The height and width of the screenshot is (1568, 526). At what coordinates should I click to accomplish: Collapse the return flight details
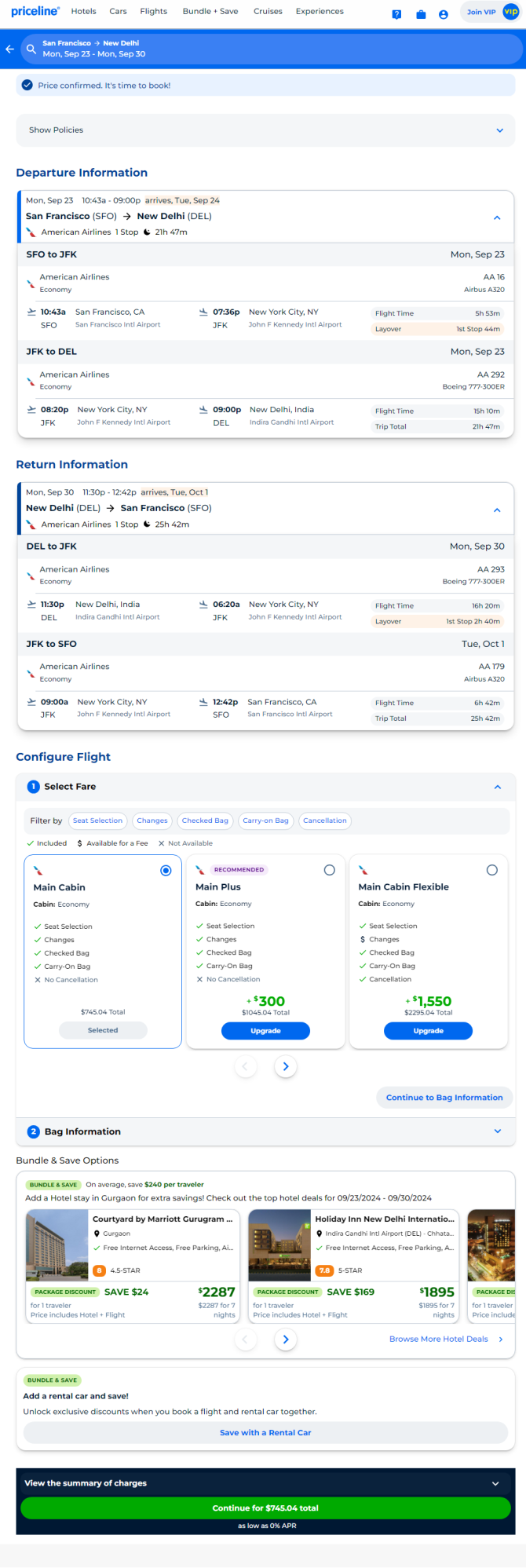click(497, 510)
